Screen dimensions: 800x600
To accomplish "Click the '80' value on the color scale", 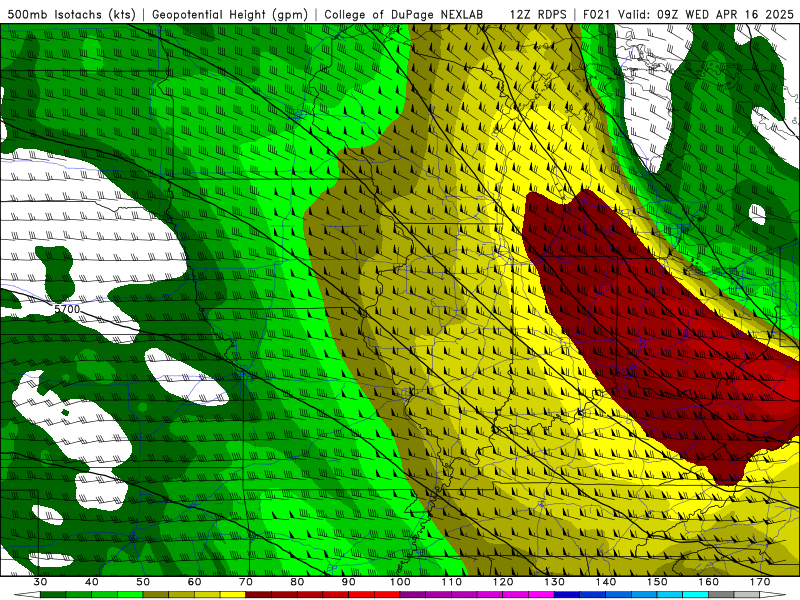I will point(297,582).
